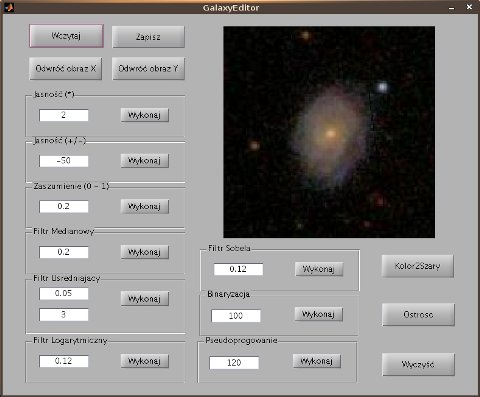480x397 pixels.
Task: Click the Wczytaj load button
Action: click(66, 36)
